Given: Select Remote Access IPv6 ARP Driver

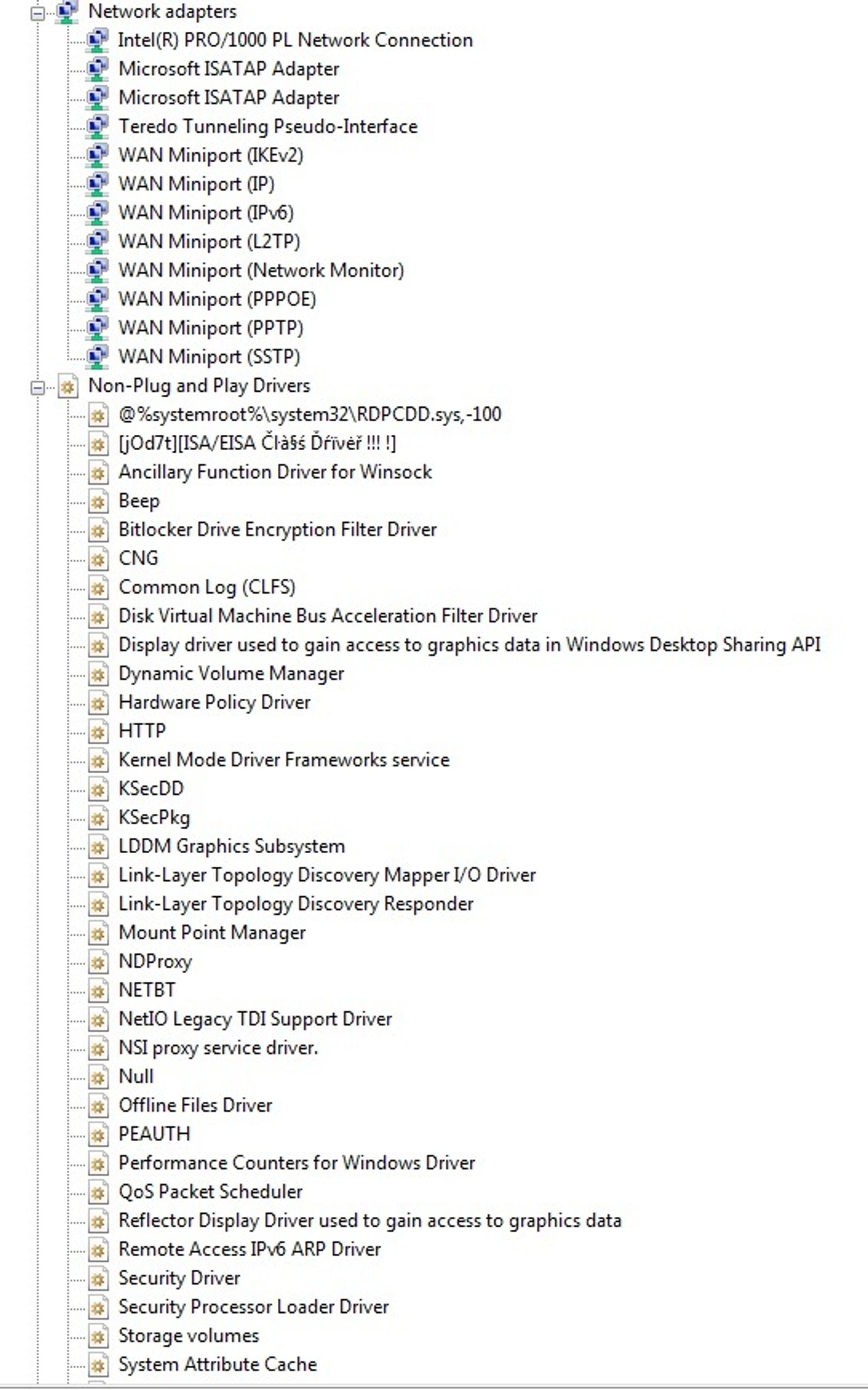Looking at the screenshot, I should pyautogui.click(x=250, y=1249).
